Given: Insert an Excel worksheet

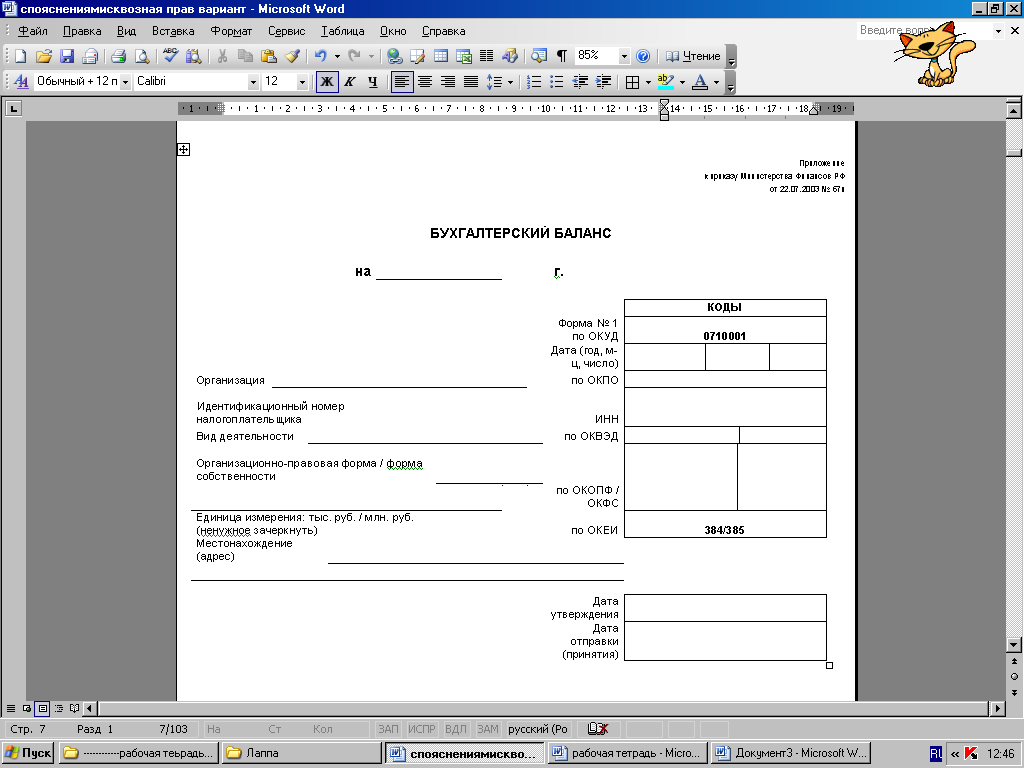Looking at the screenshot, I should (x=464, y=57).
